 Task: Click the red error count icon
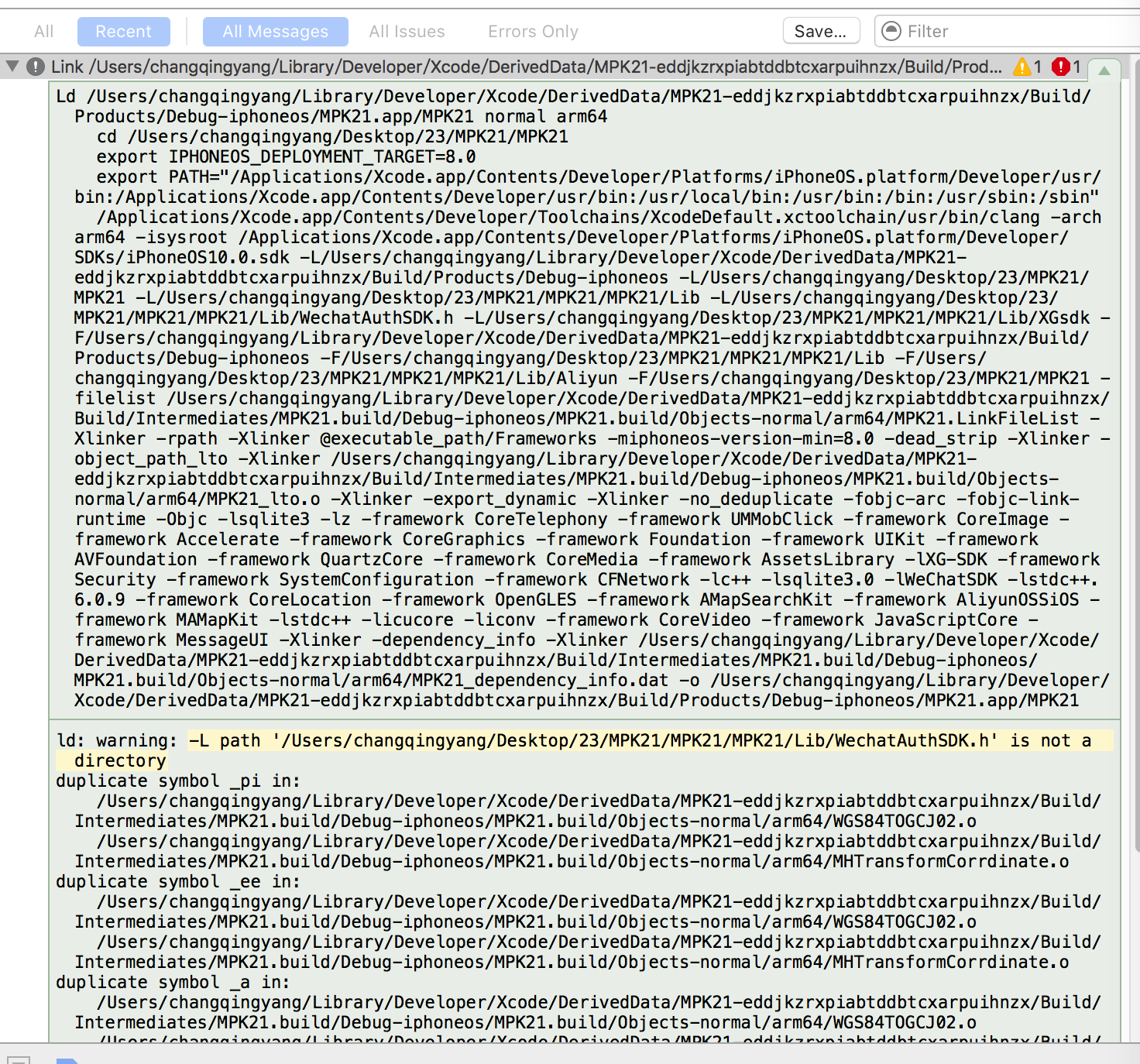(x=1060, y=67)
